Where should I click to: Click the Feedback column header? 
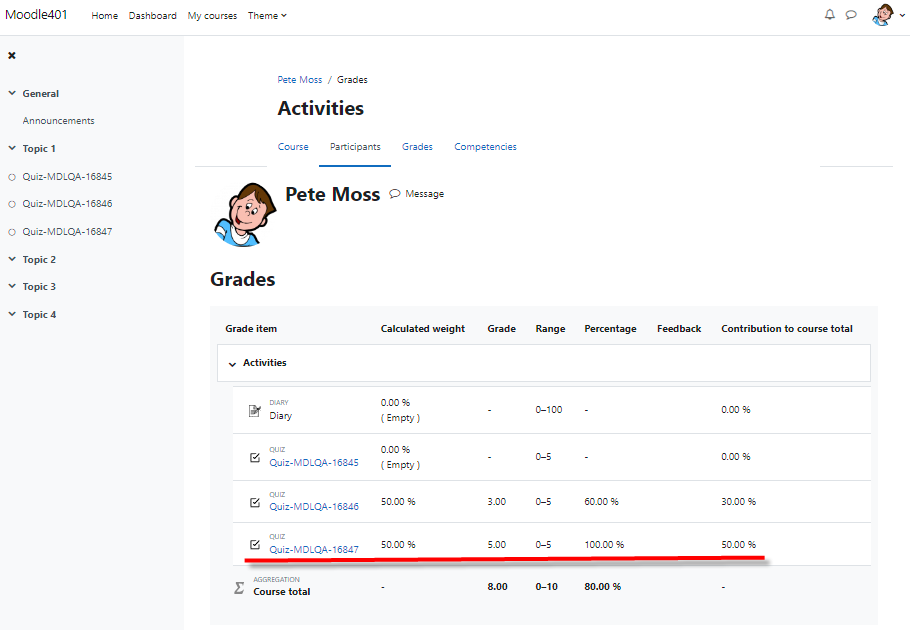click(679, 328)
